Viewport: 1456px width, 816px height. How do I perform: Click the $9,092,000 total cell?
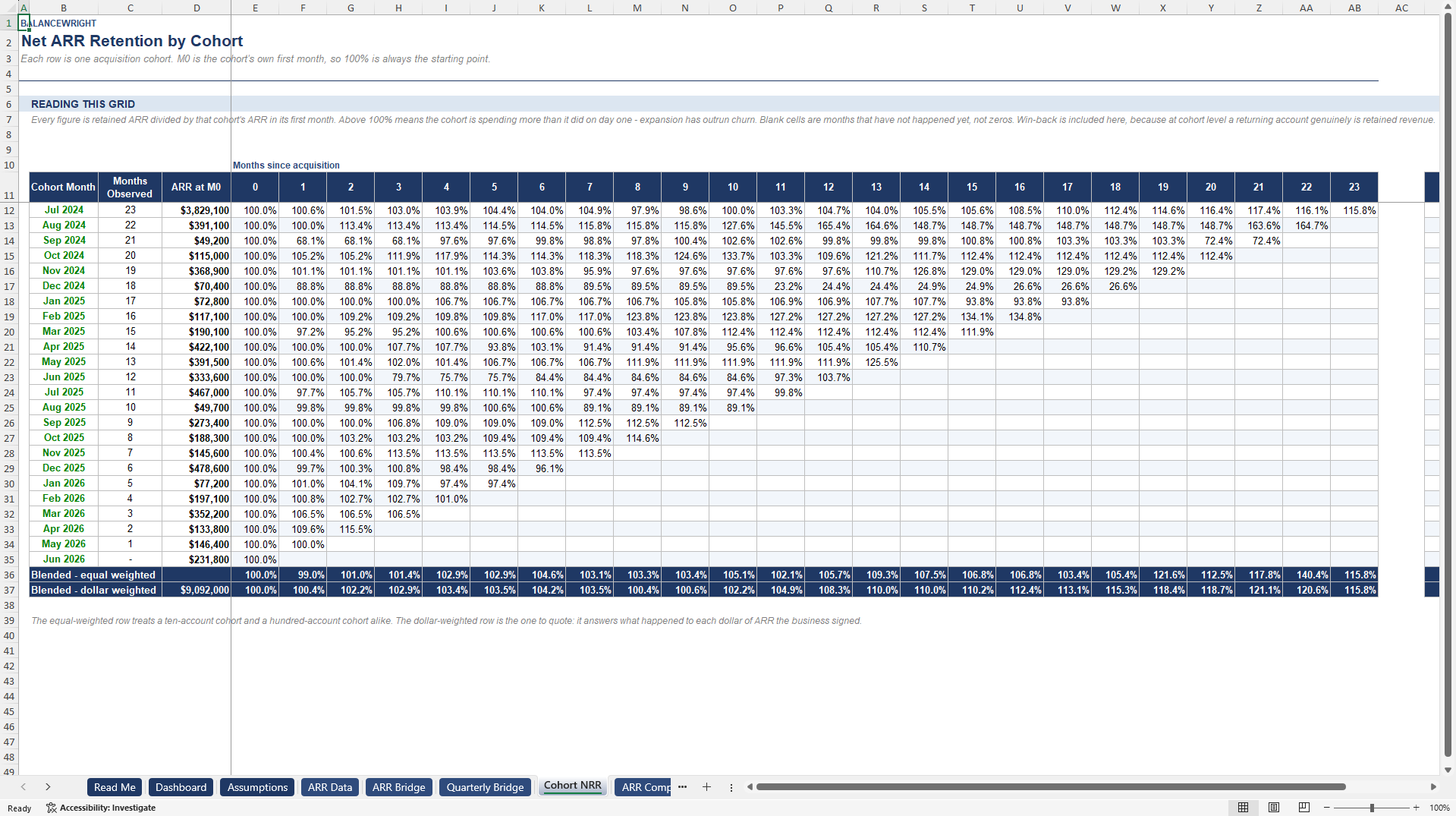[197, 590]
